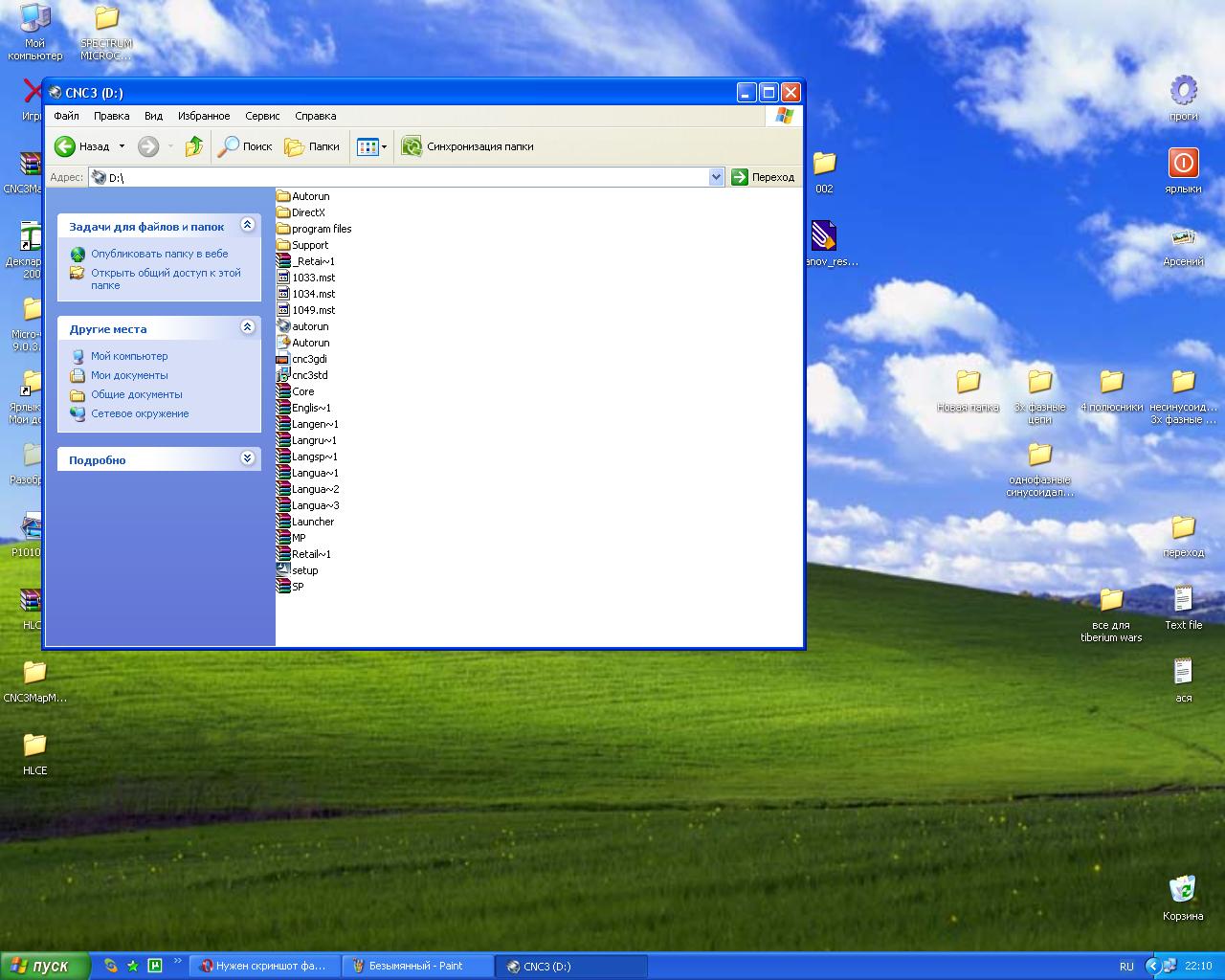Toggle the Папки folders pane

313,146
